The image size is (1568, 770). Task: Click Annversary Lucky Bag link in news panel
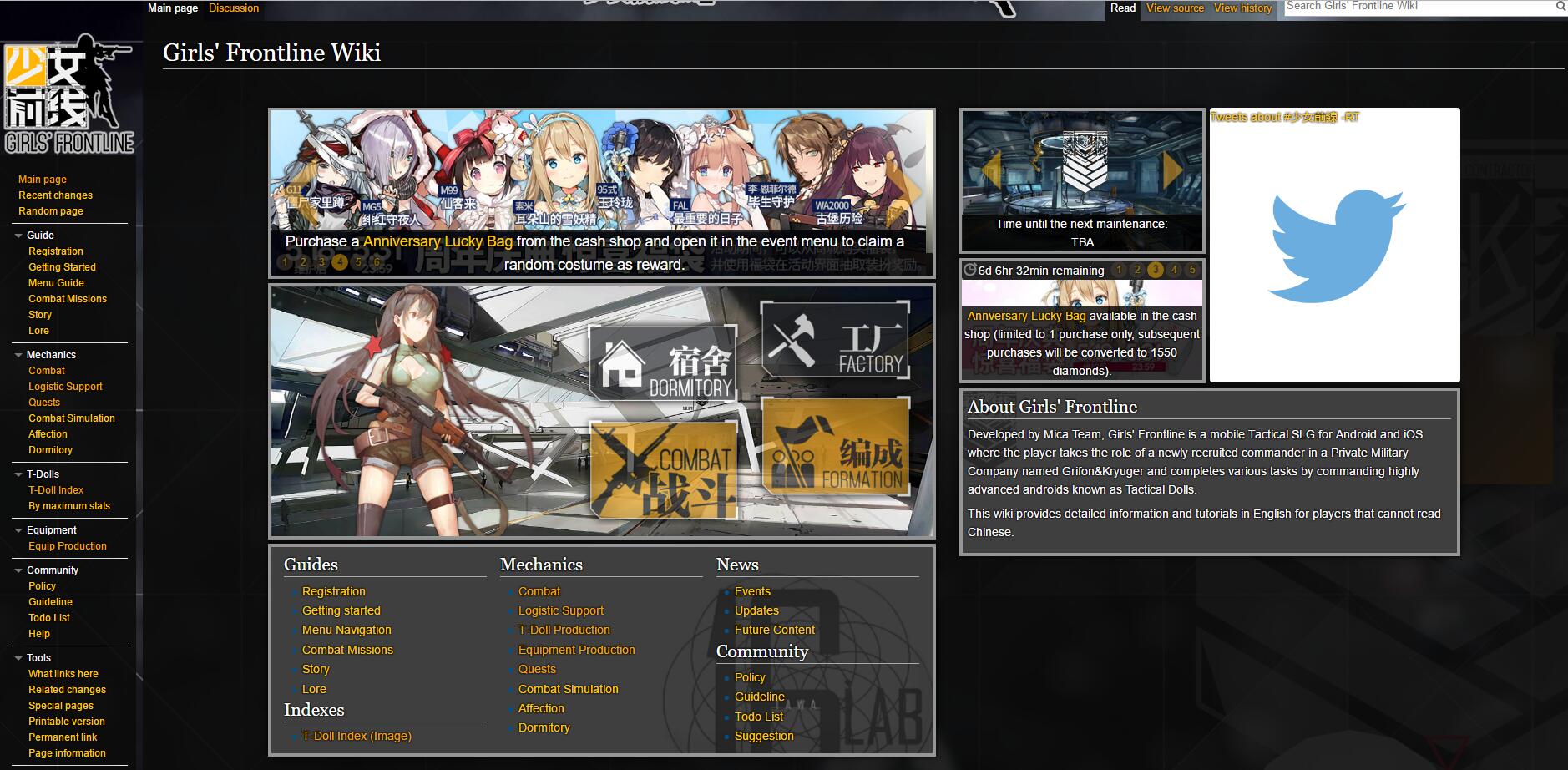click(x=1026, y=316)
